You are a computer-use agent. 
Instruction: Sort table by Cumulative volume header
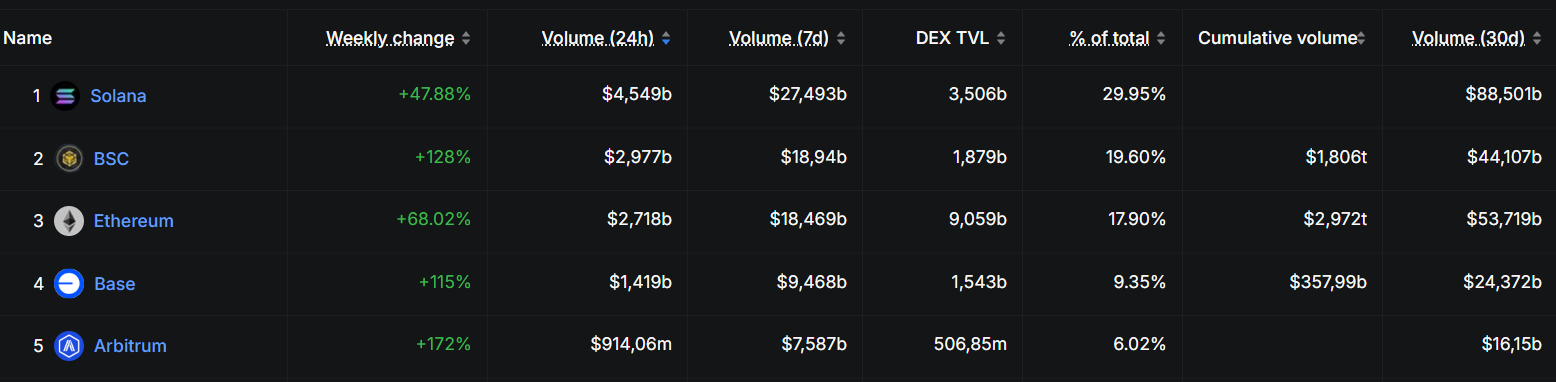pyautogui.click(x=1277, y=38)
